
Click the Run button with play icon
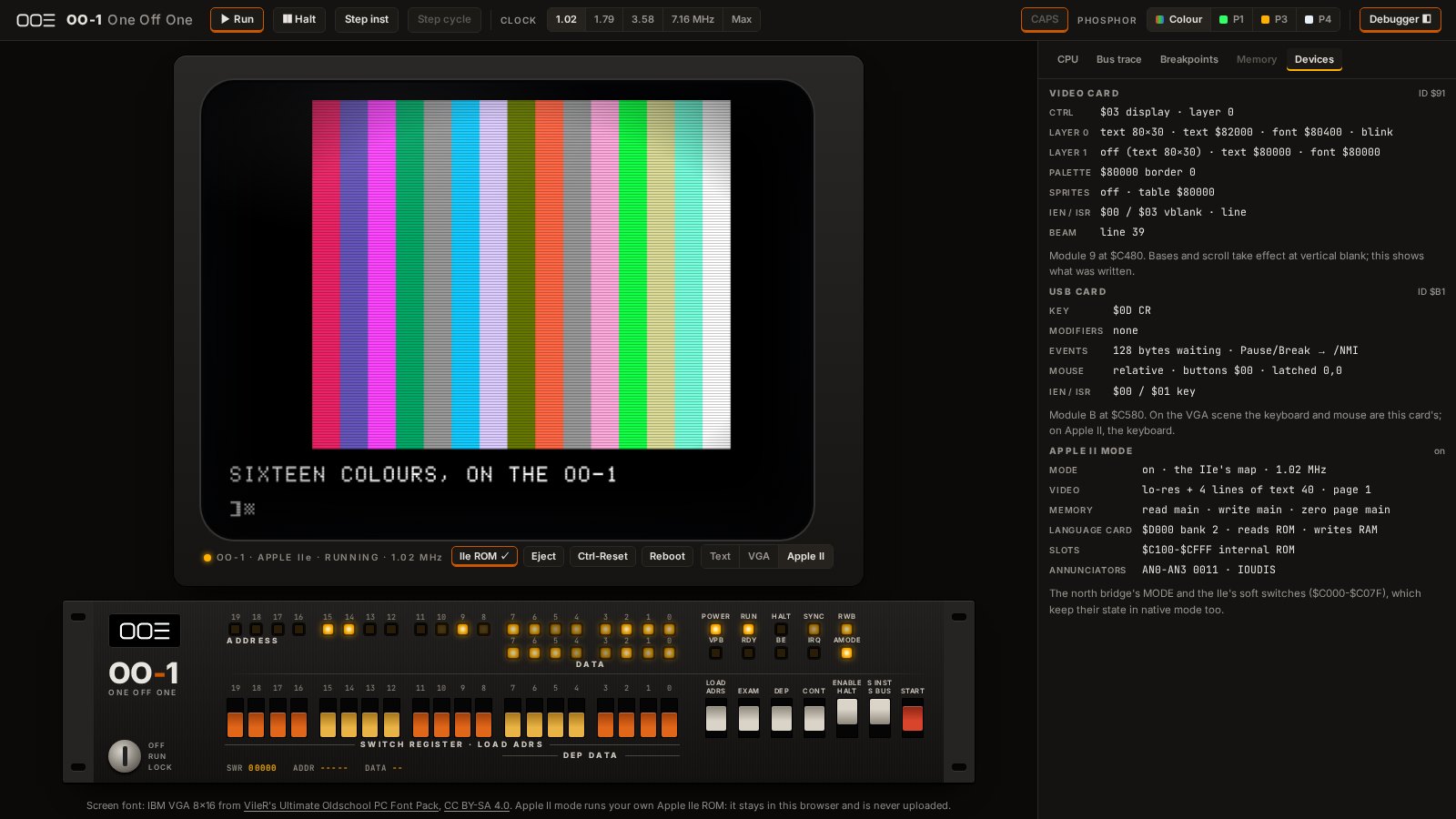237,19
